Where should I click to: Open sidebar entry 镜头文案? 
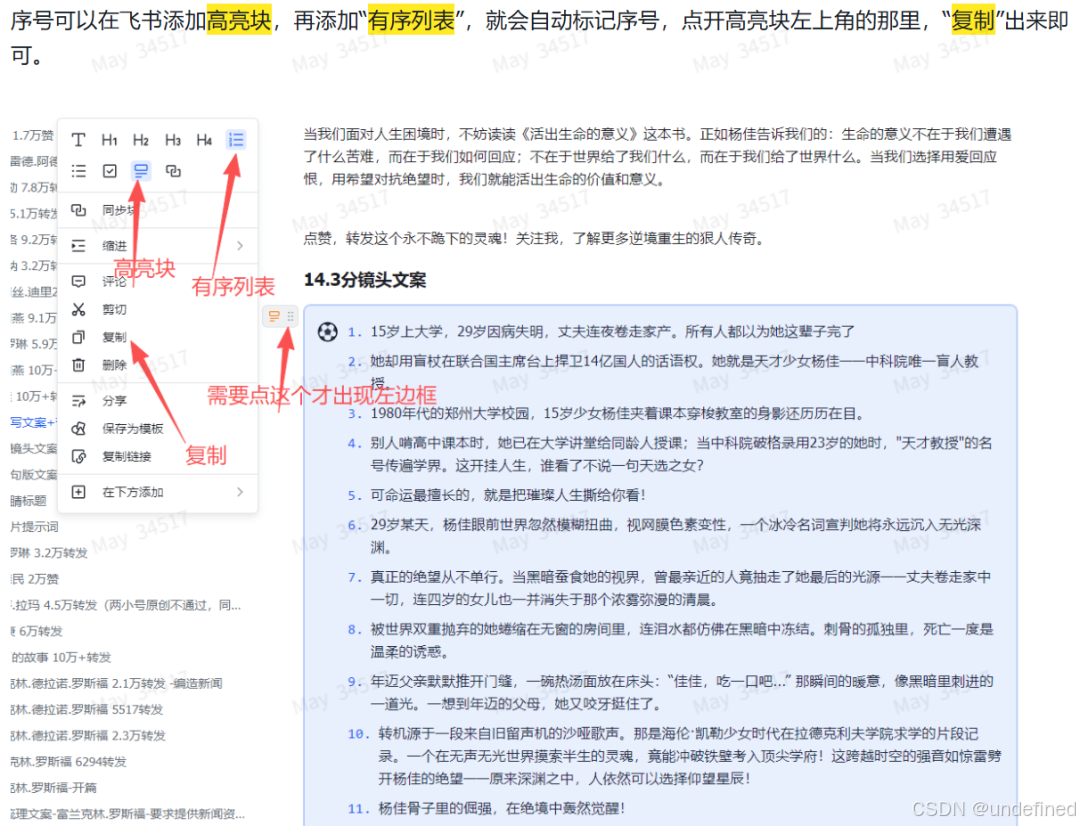tap(33, 448)
